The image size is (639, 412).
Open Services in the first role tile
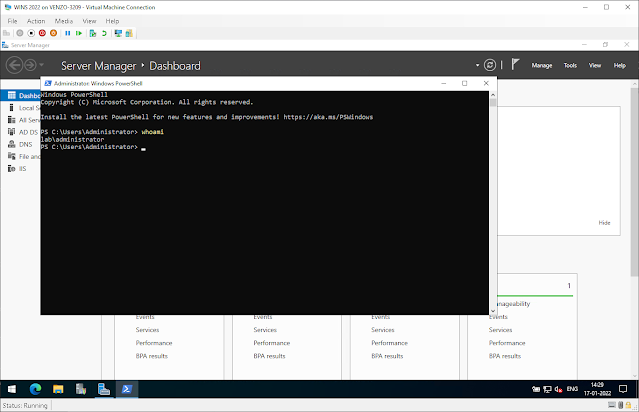tap(148, 330)
